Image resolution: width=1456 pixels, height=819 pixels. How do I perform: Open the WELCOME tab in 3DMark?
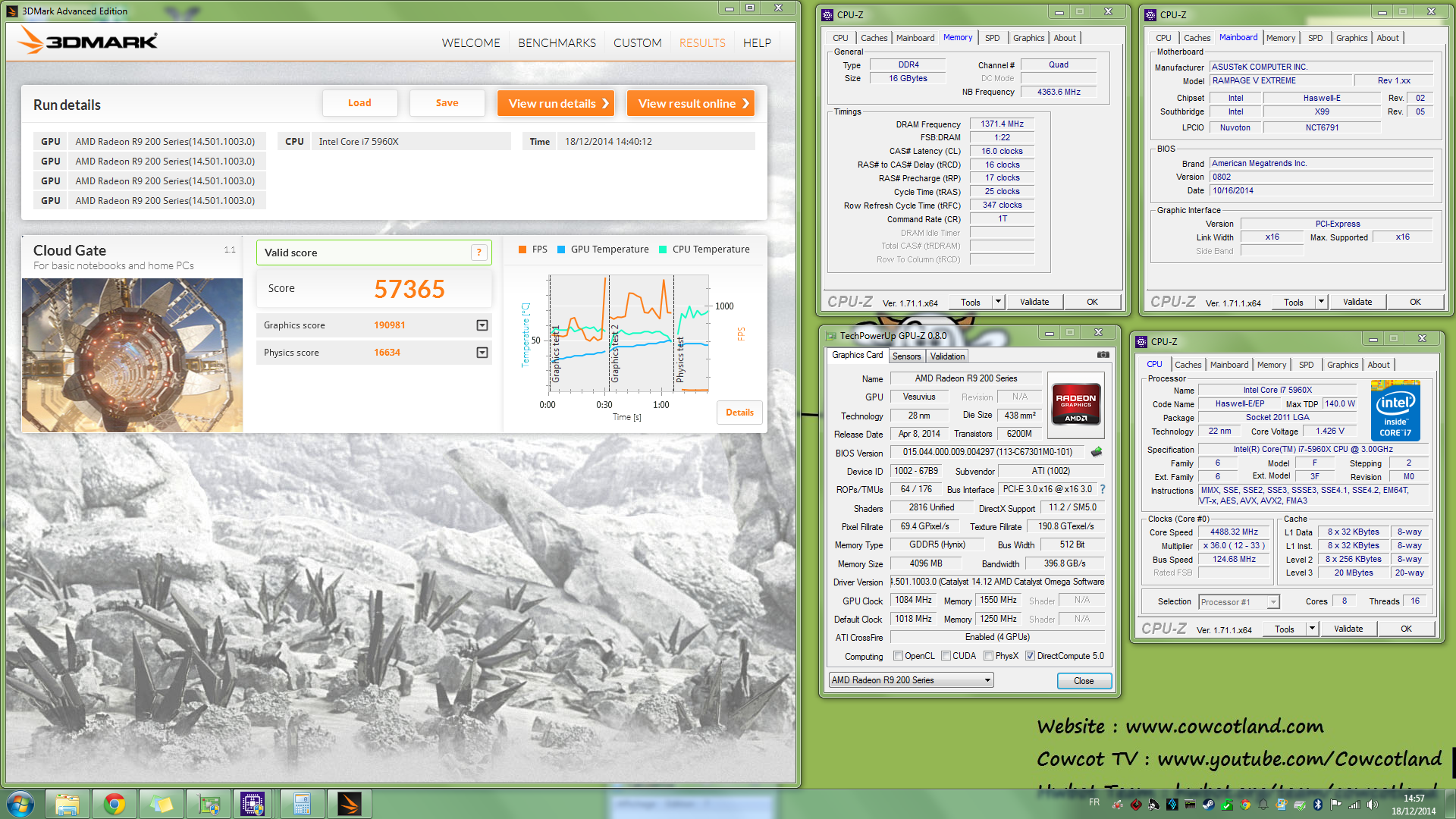pyautogui.click(x=471, y=43)
